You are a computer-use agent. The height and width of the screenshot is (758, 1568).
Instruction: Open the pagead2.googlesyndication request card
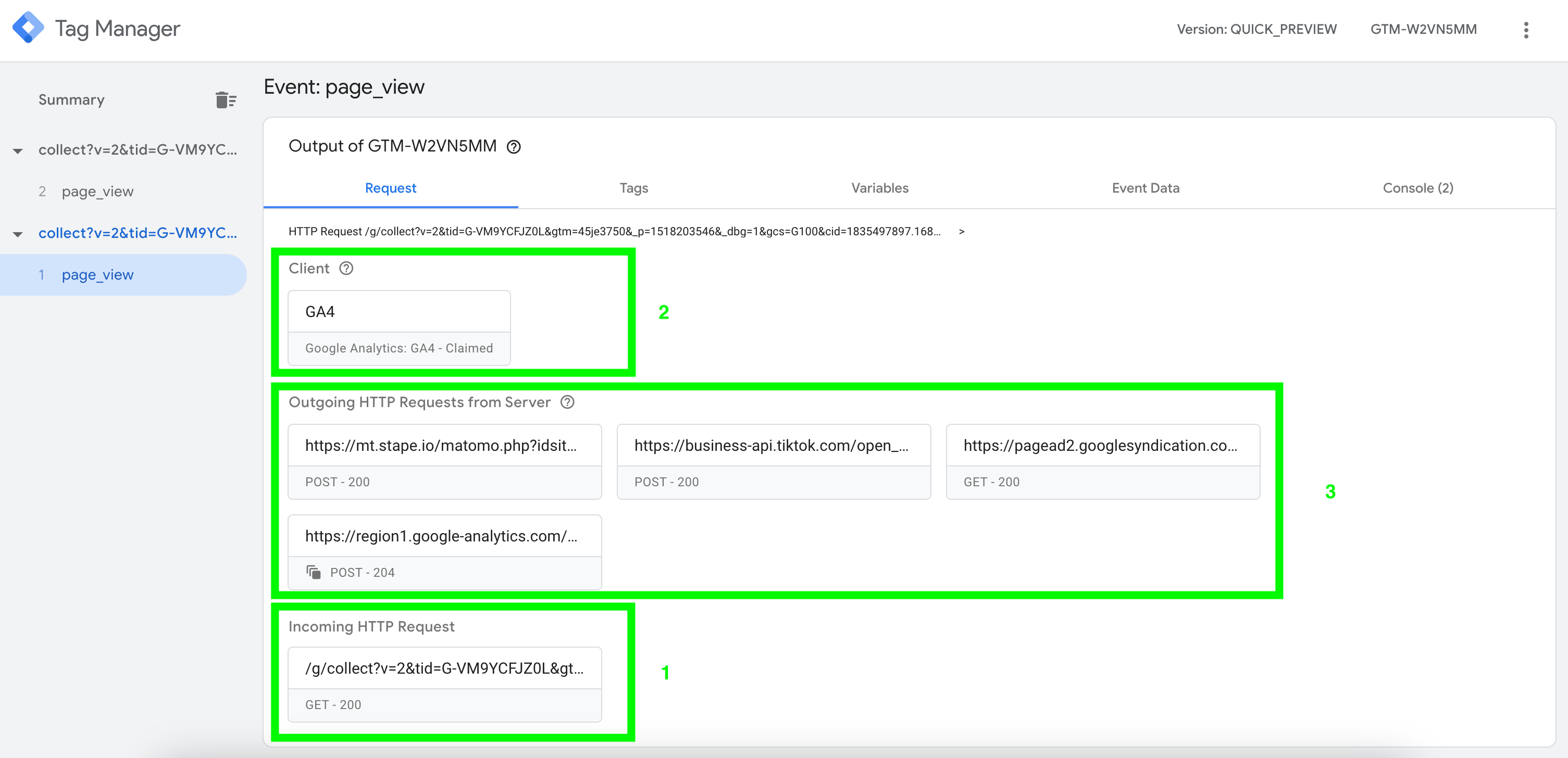click(x=1102, y=462)
